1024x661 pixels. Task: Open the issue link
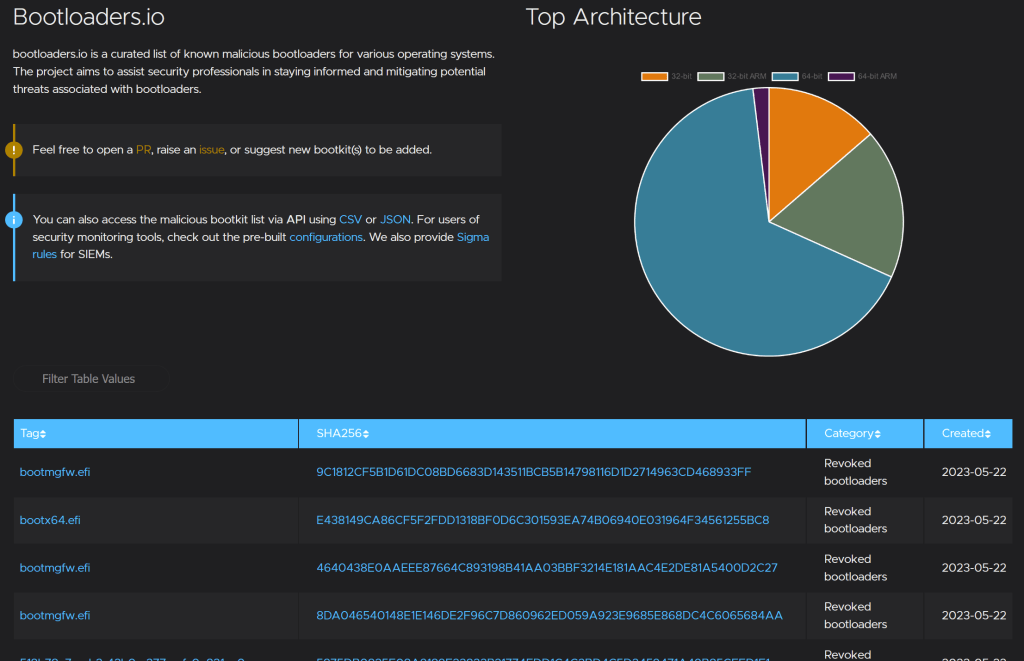(211, 150)
